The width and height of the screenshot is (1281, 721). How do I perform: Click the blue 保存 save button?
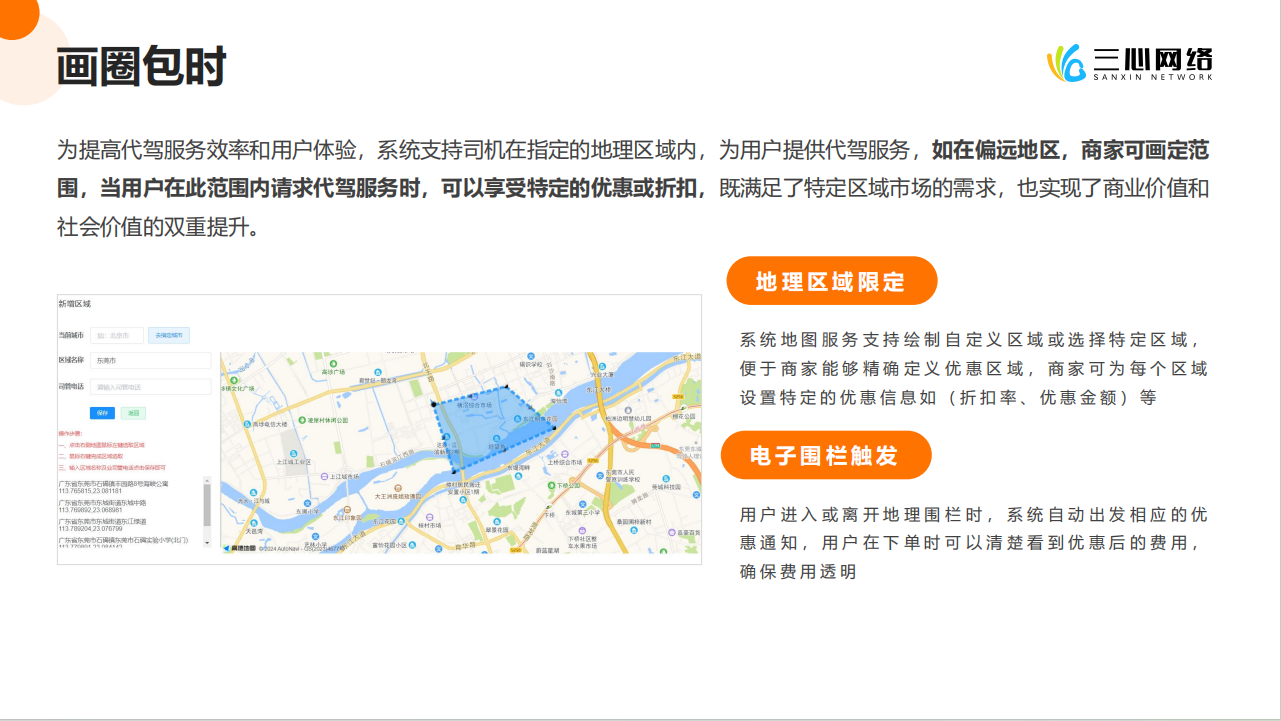tap(102, 413)
